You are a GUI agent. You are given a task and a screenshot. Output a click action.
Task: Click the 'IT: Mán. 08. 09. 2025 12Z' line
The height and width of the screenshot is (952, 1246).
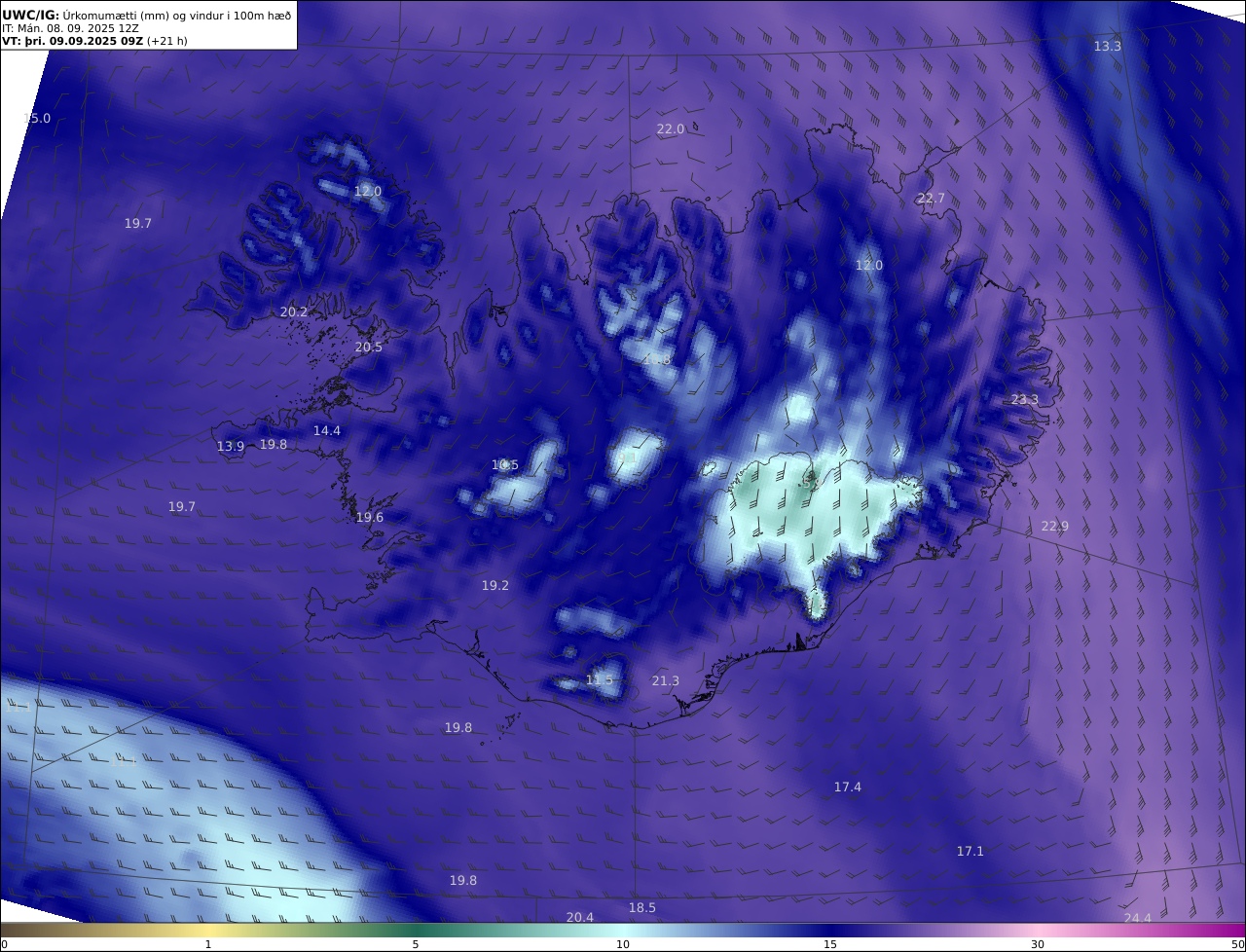pyautogui.click(x=68, y=28)
